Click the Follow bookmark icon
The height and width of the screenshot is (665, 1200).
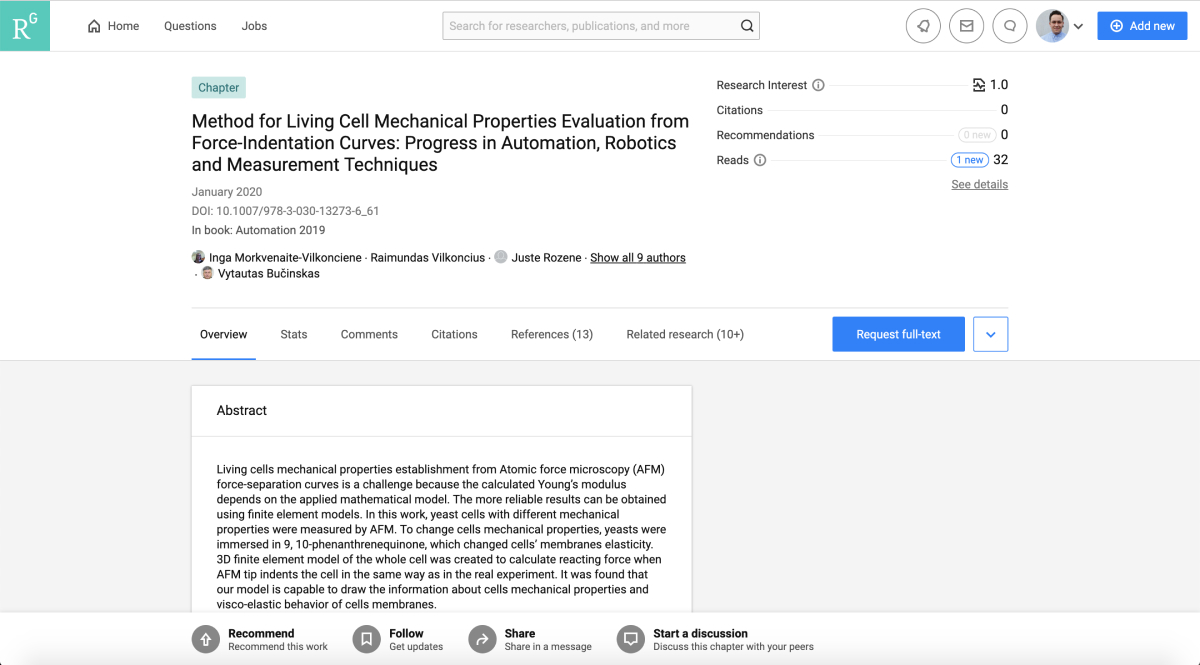pos(367,640)
